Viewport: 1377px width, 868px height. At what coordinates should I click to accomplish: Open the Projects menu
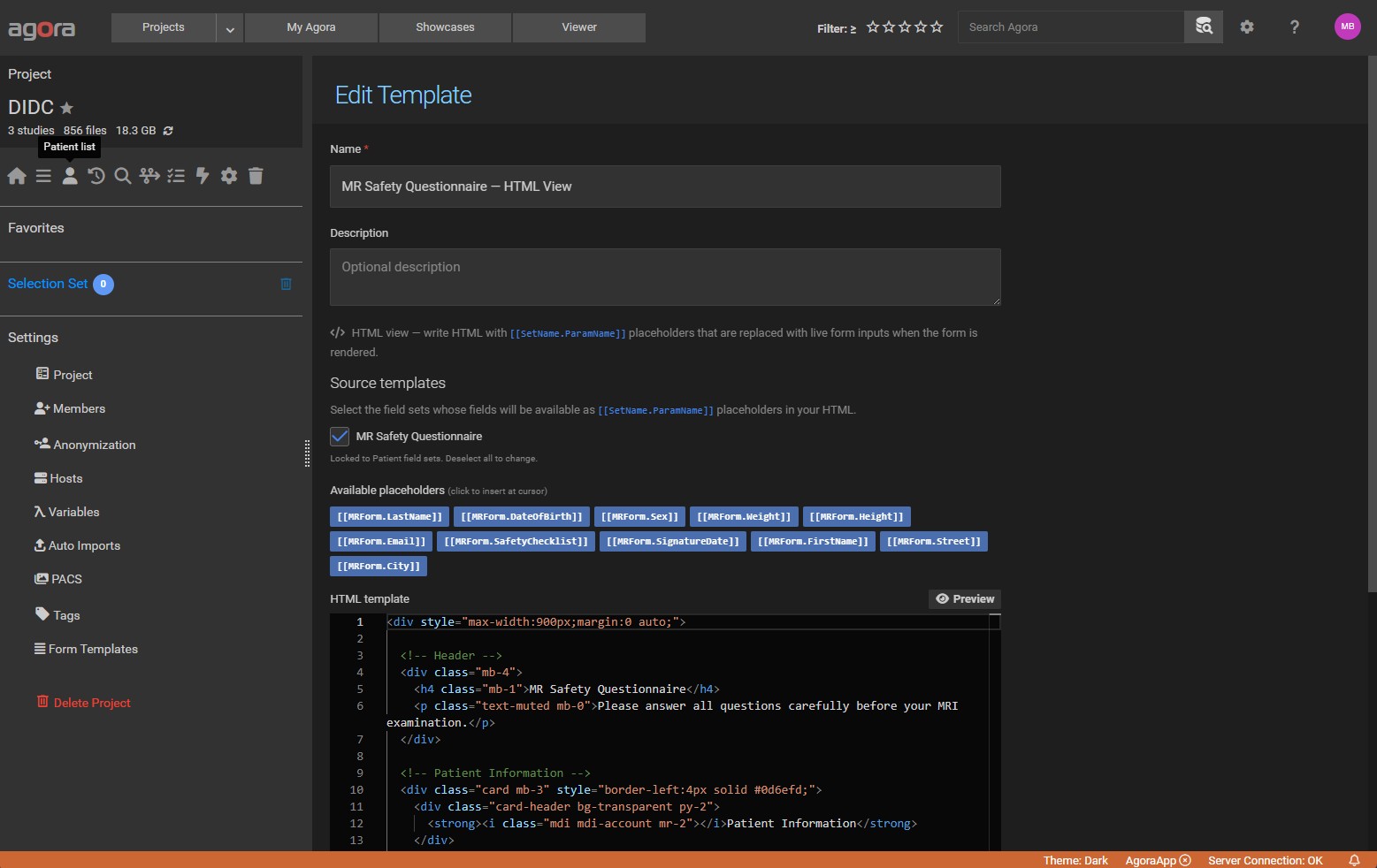164,27
